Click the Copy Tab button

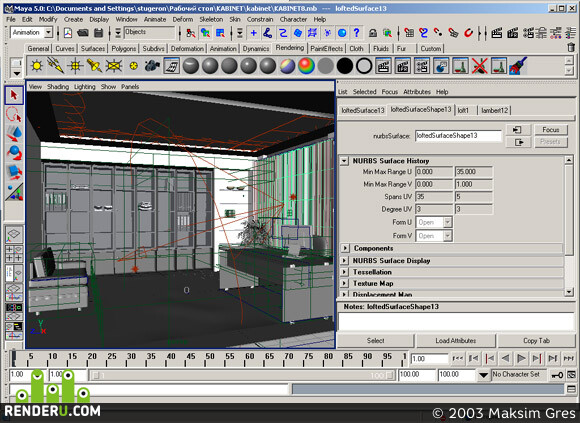tap(536, 341)
